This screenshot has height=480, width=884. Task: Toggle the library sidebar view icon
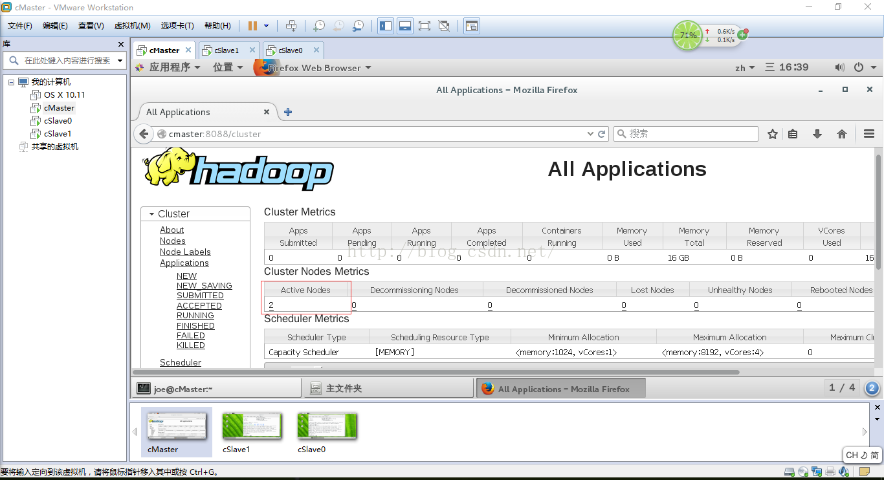tap(386, 26)
